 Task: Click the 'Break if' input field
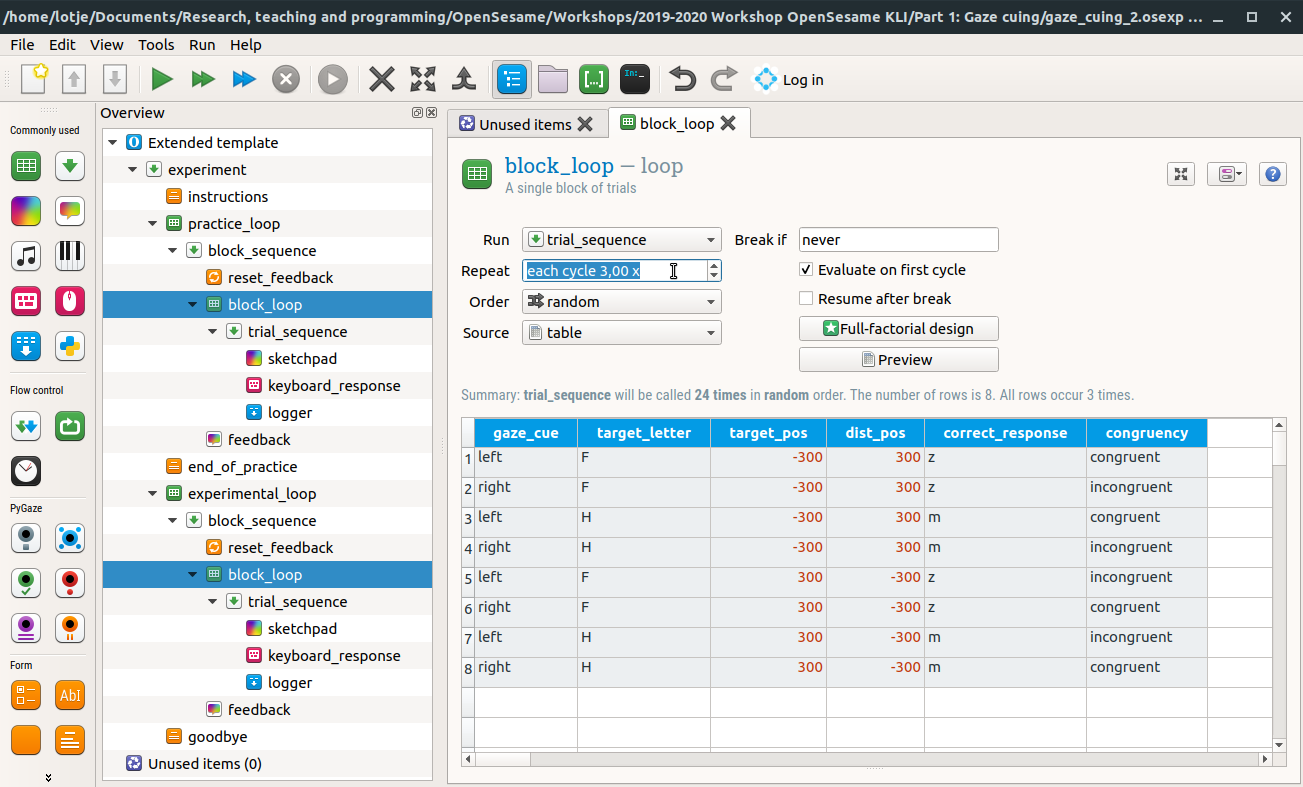(899, 240)
